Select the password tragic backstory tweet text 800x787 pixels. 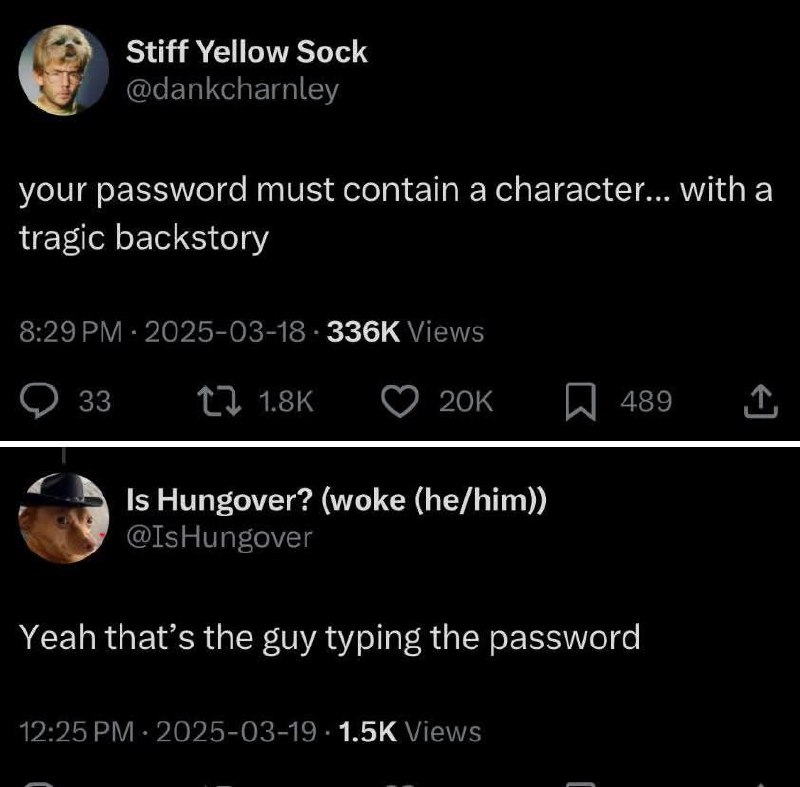coord(396,213)
